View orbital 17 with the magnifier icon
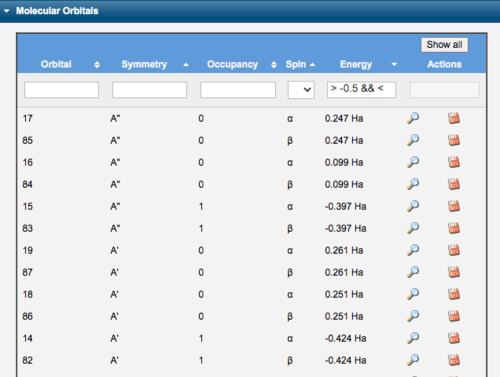The height and width of the screenshot is (377, 500). (413, 118)
